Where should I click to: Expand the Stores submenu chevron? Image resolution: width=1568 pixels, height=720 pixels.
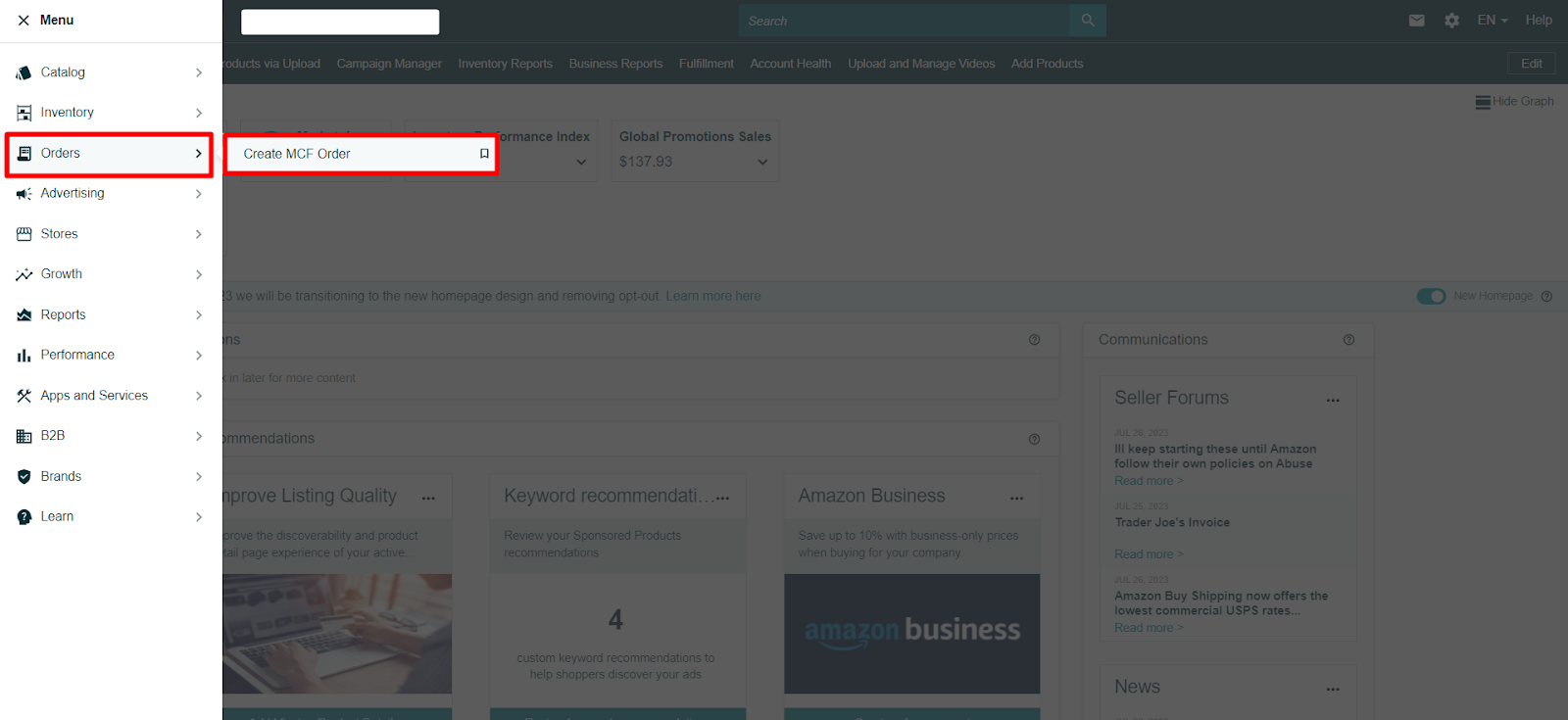199,234
